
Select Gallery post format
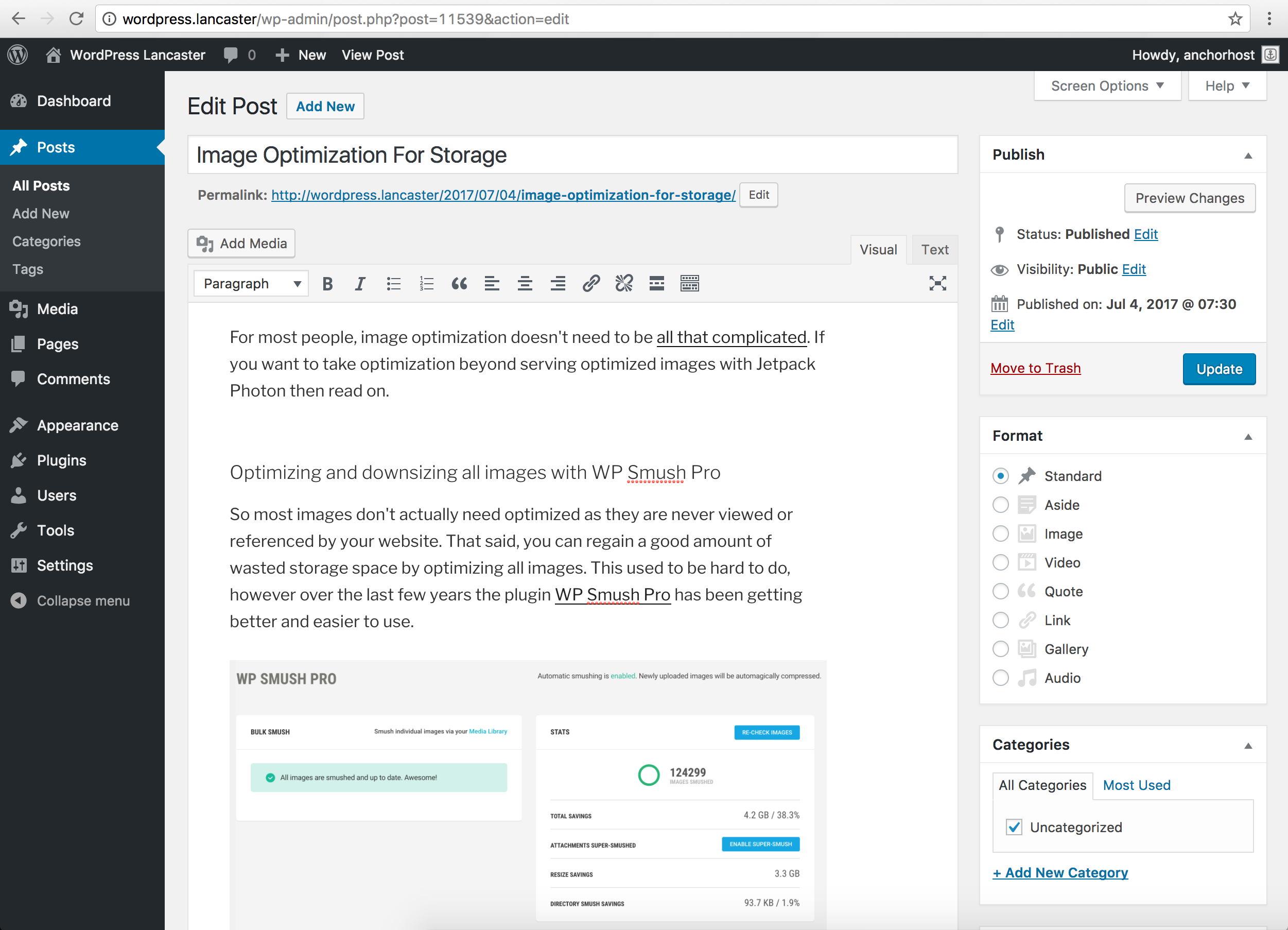click(1001, 649)
